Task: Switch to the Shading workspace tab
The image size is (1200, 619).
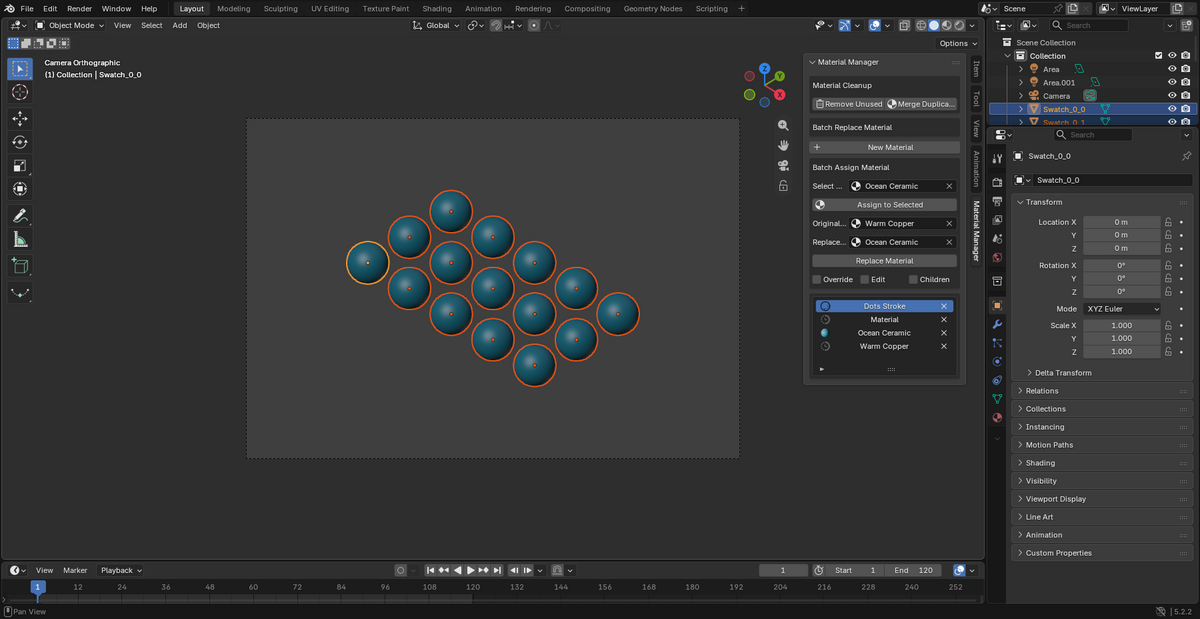Action: pos(437,8)
